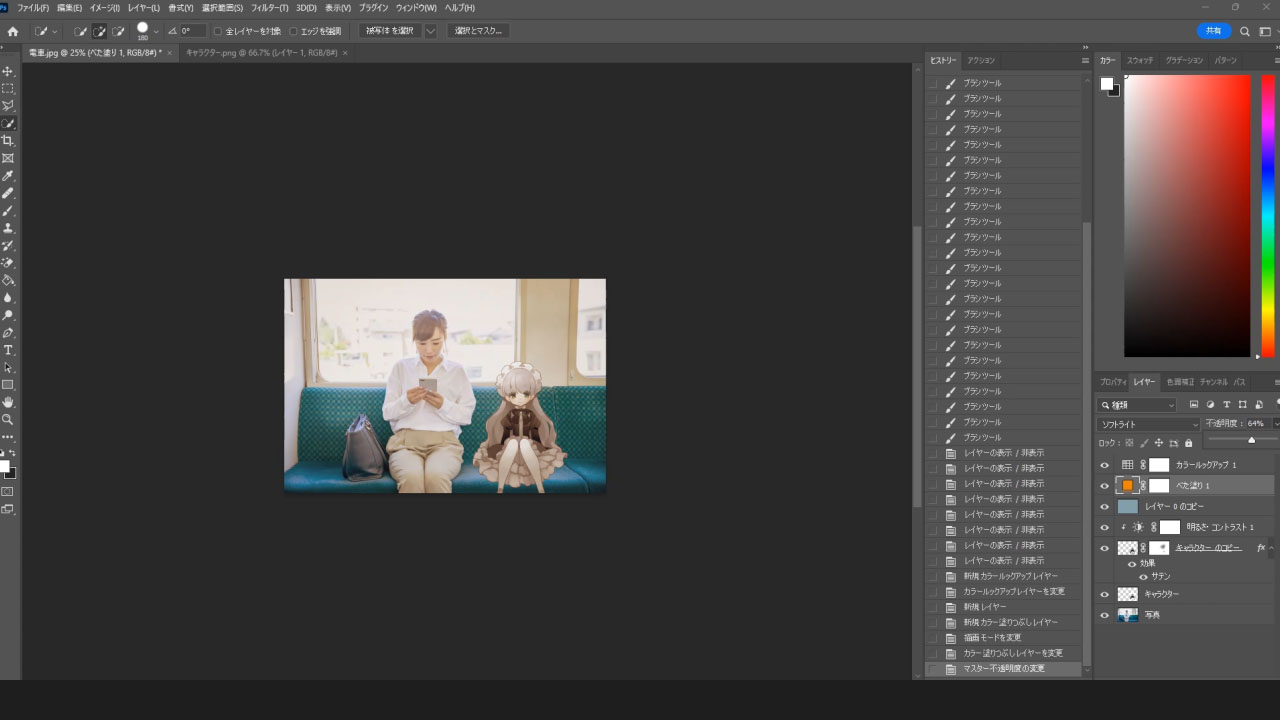Select the Path Selection tool
The height and width of the screenshot is (720, 1280).
click(8, 368)
